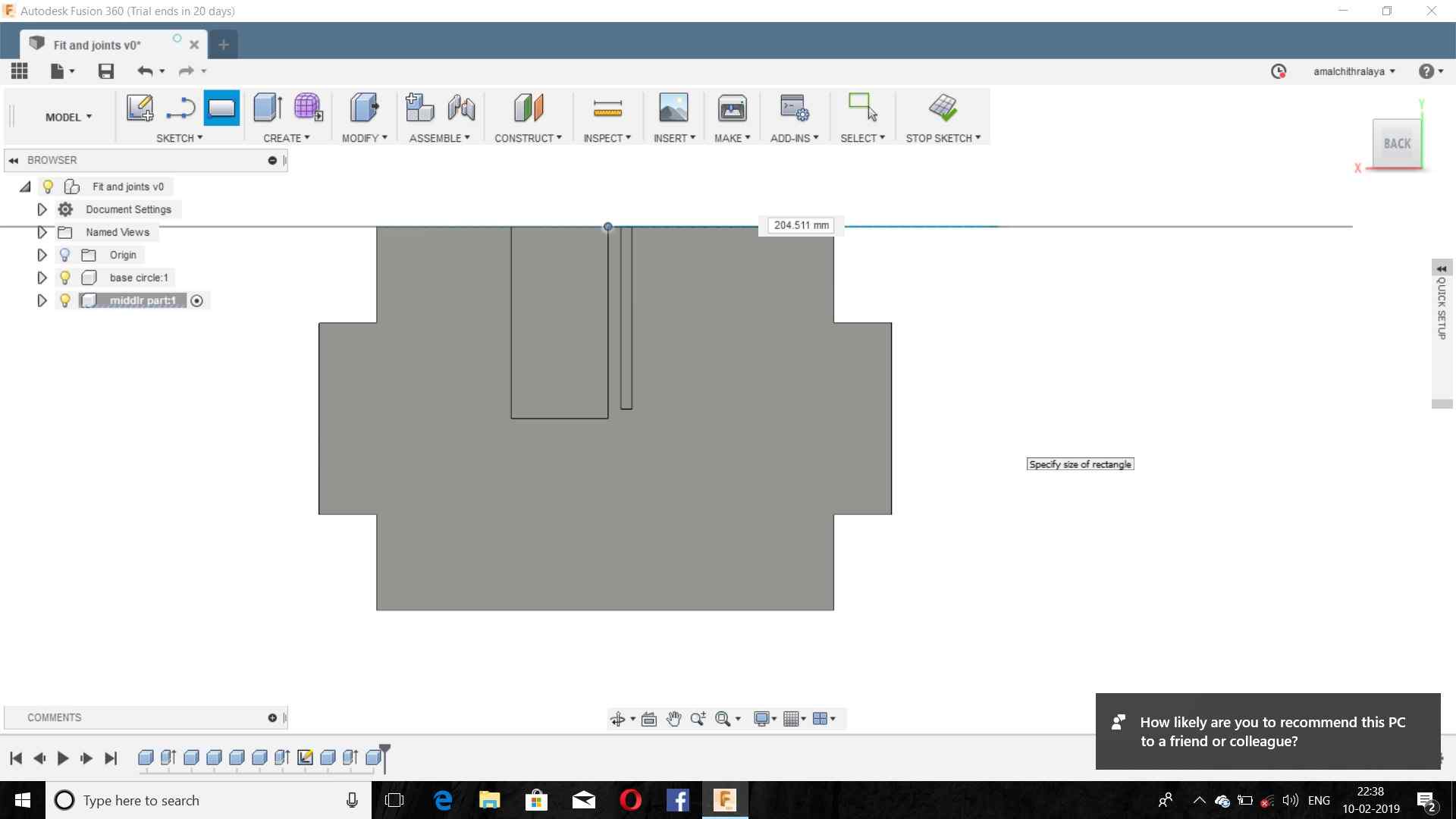
Task: Click the Measure tool under Inspect
Action: click(x=607, y=108)
